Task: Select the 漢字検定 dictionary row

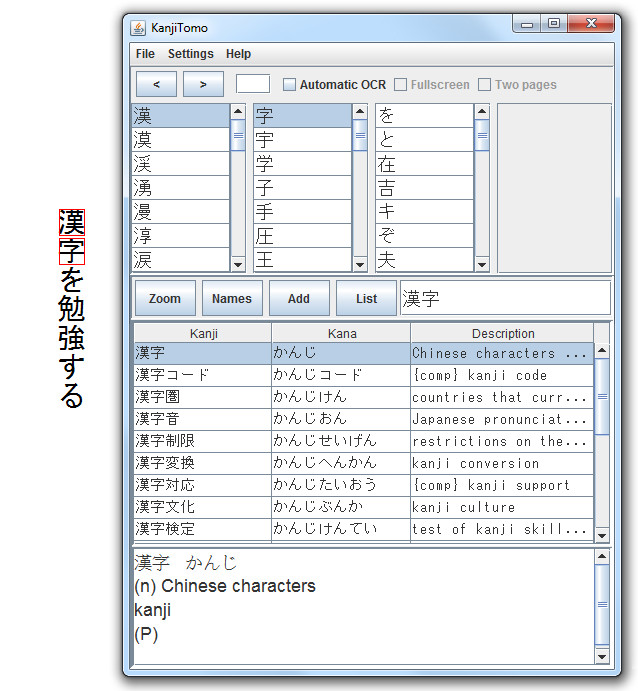Action: (364, 529)
